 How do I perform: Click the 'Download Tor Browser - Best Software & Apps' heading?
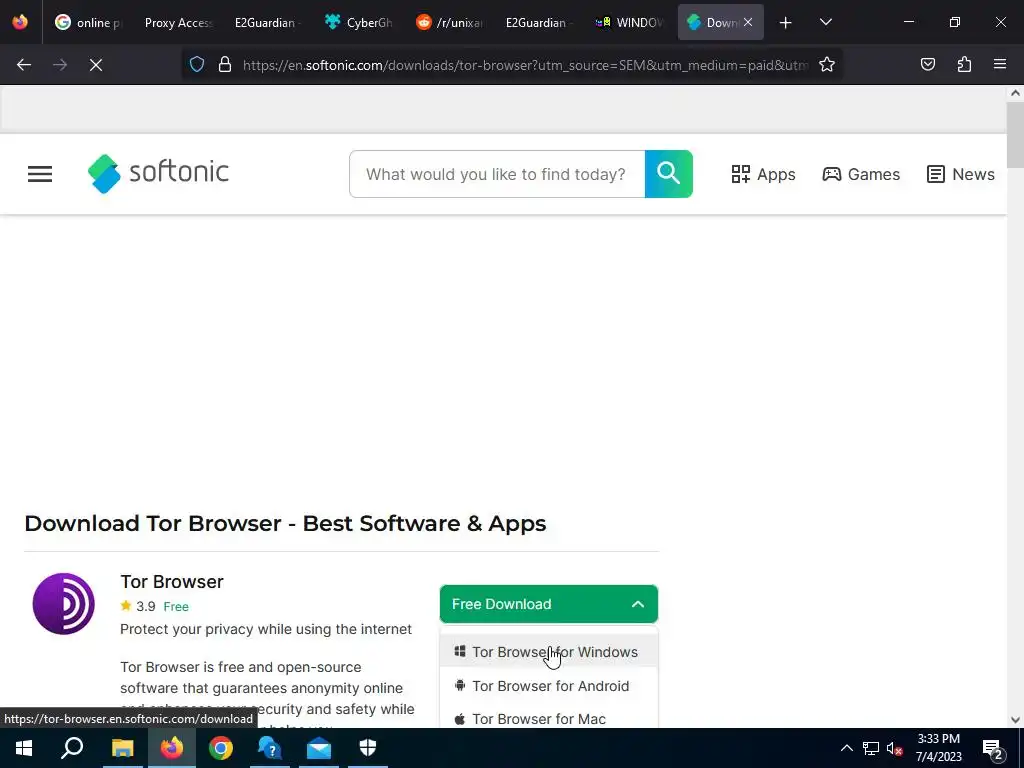[x=285, y=523]
